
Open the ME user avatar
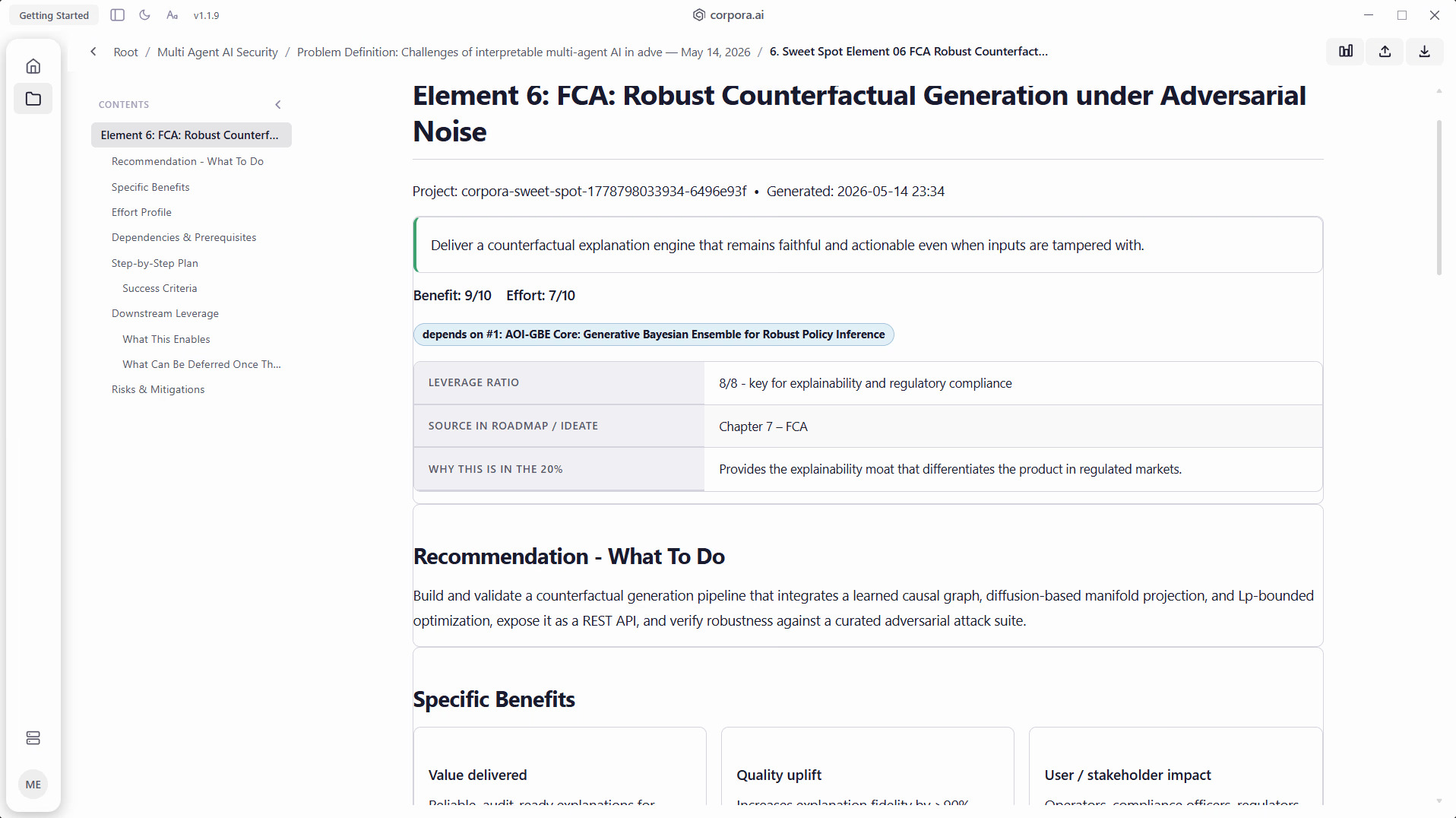[x=33, y=785]
